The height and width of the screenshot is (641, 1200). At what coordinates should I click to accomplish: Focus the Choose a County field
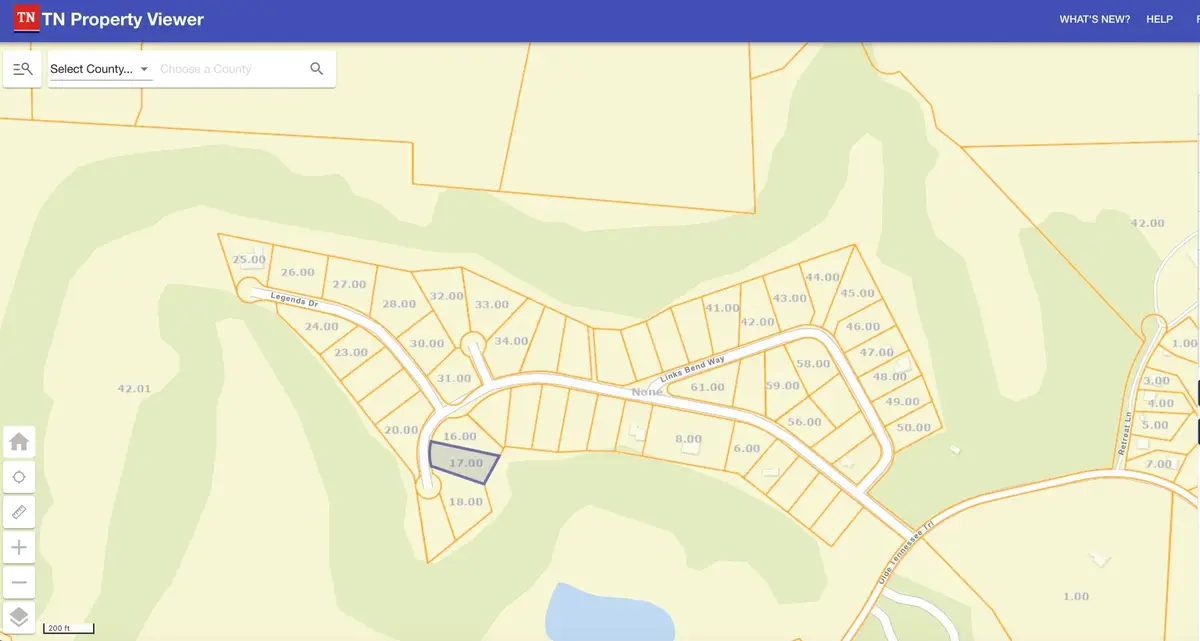pos(228,69)
